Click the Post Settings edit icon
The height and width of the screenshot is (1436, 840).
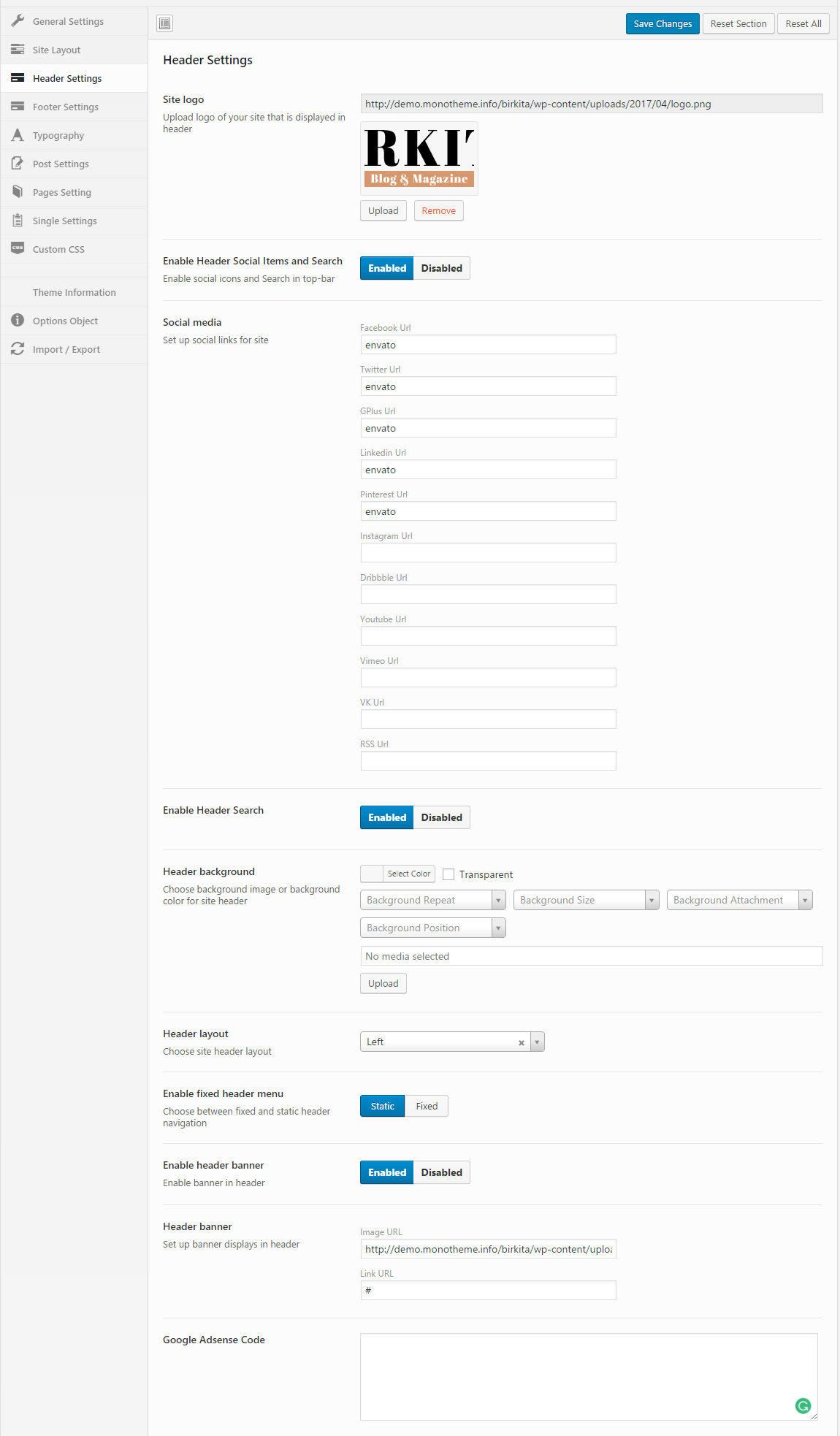click(18, 164)
